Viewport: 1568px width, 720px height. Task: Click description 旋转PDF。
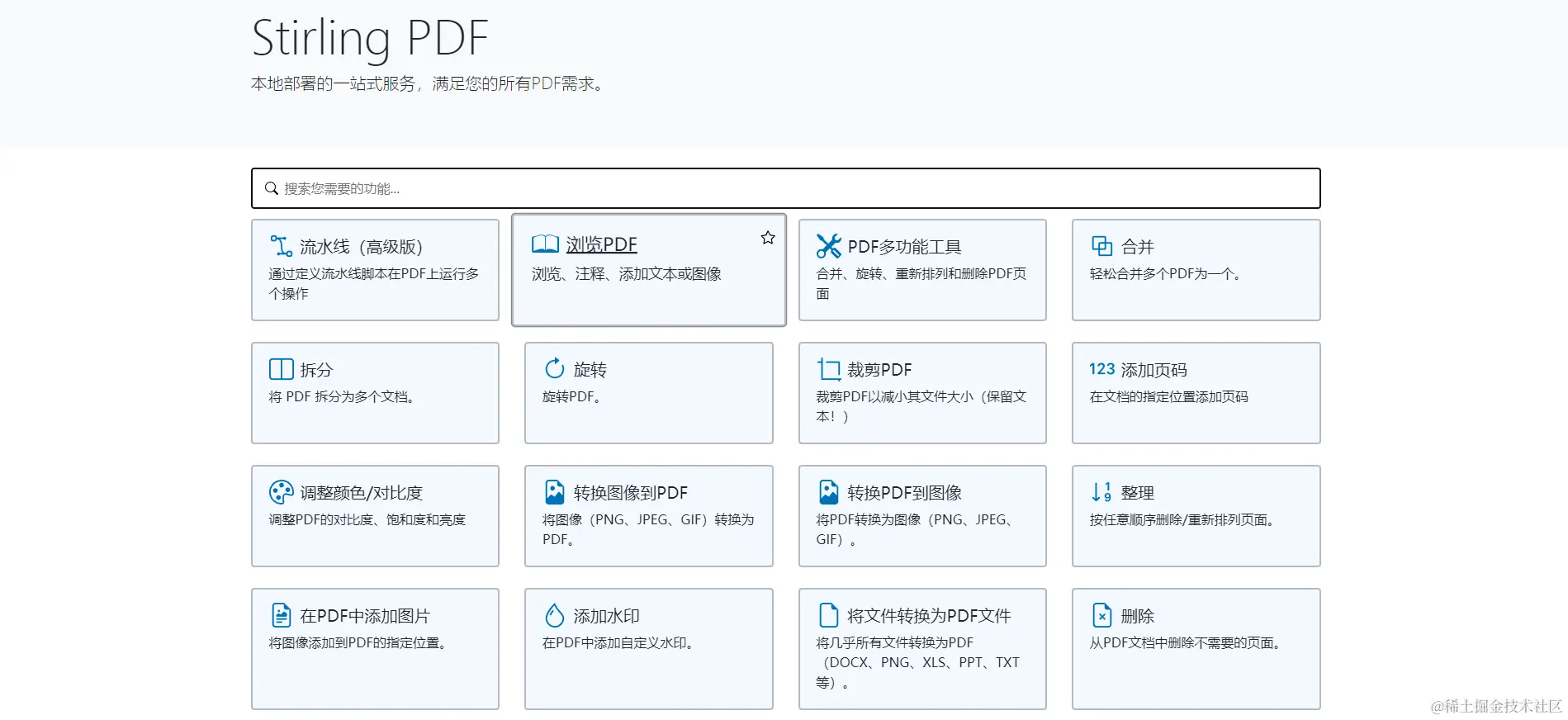(571, 396)
